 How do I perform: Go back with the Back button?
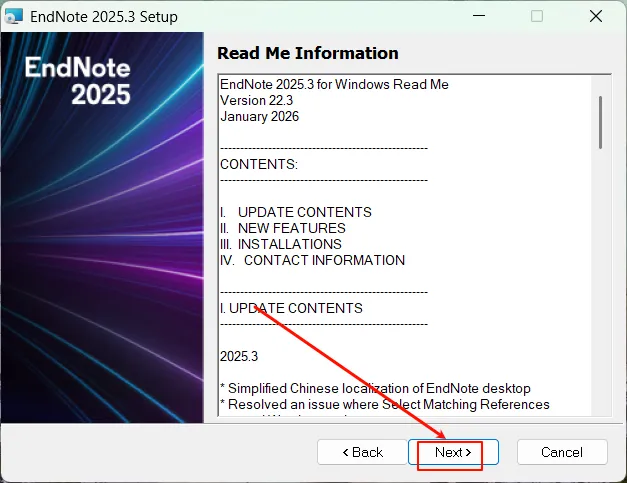pos(362,452)
